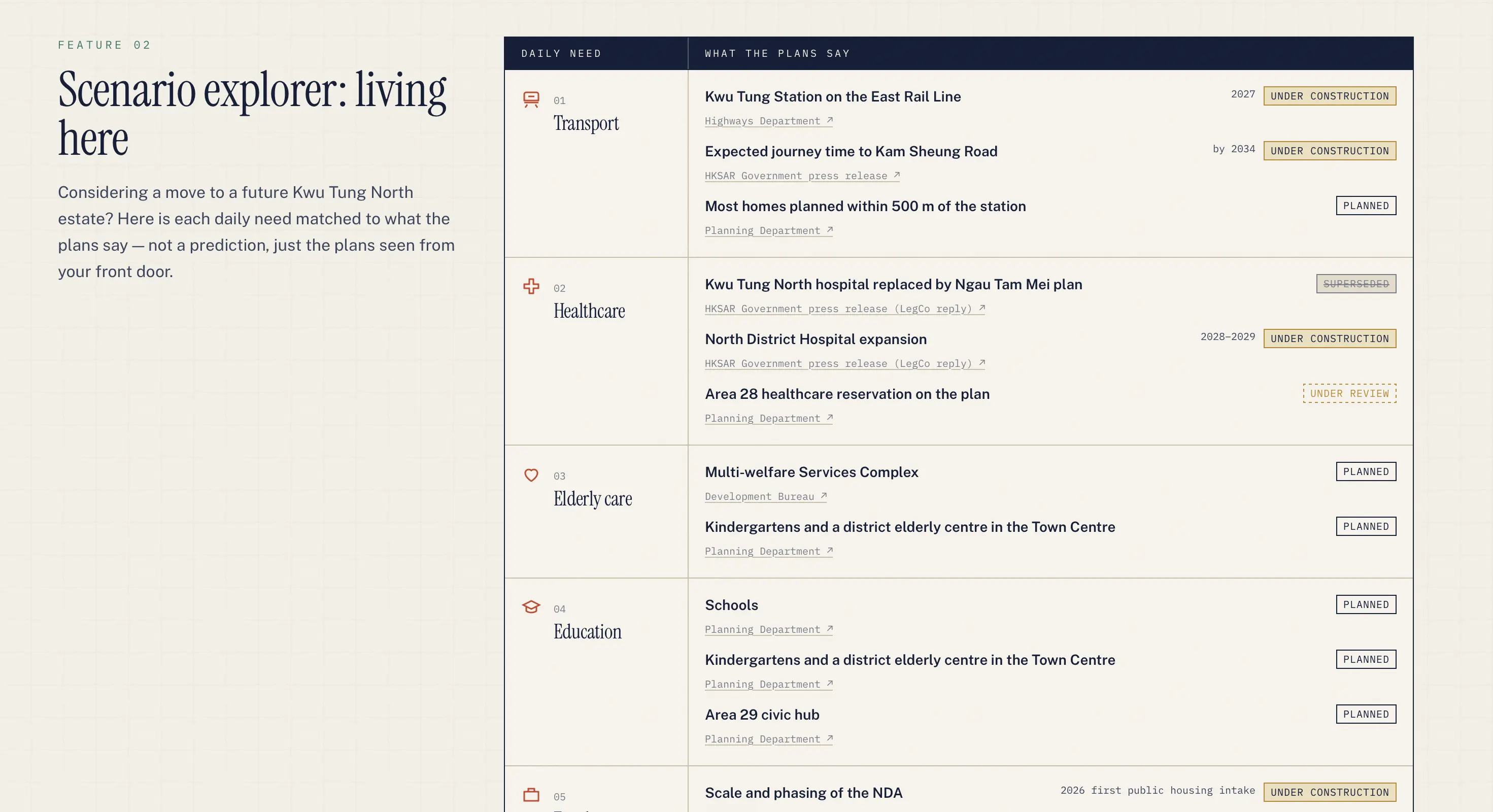Screen dimensions: 1493x812
Task: Open Highways Department source link under Kwu Tung Station
Action: pos(768,121)
